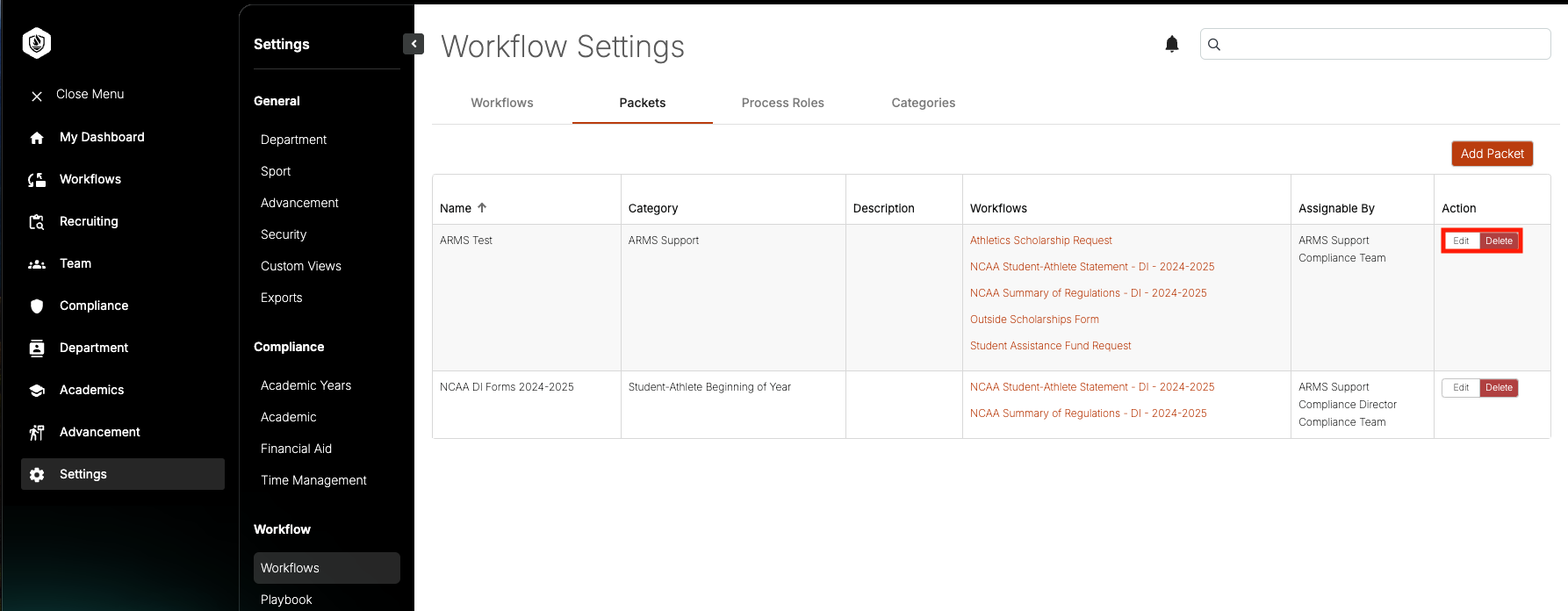This screenshot has width=1568, height=611.
Task: Open Department under General settings
Action: [x=293, y=140]
